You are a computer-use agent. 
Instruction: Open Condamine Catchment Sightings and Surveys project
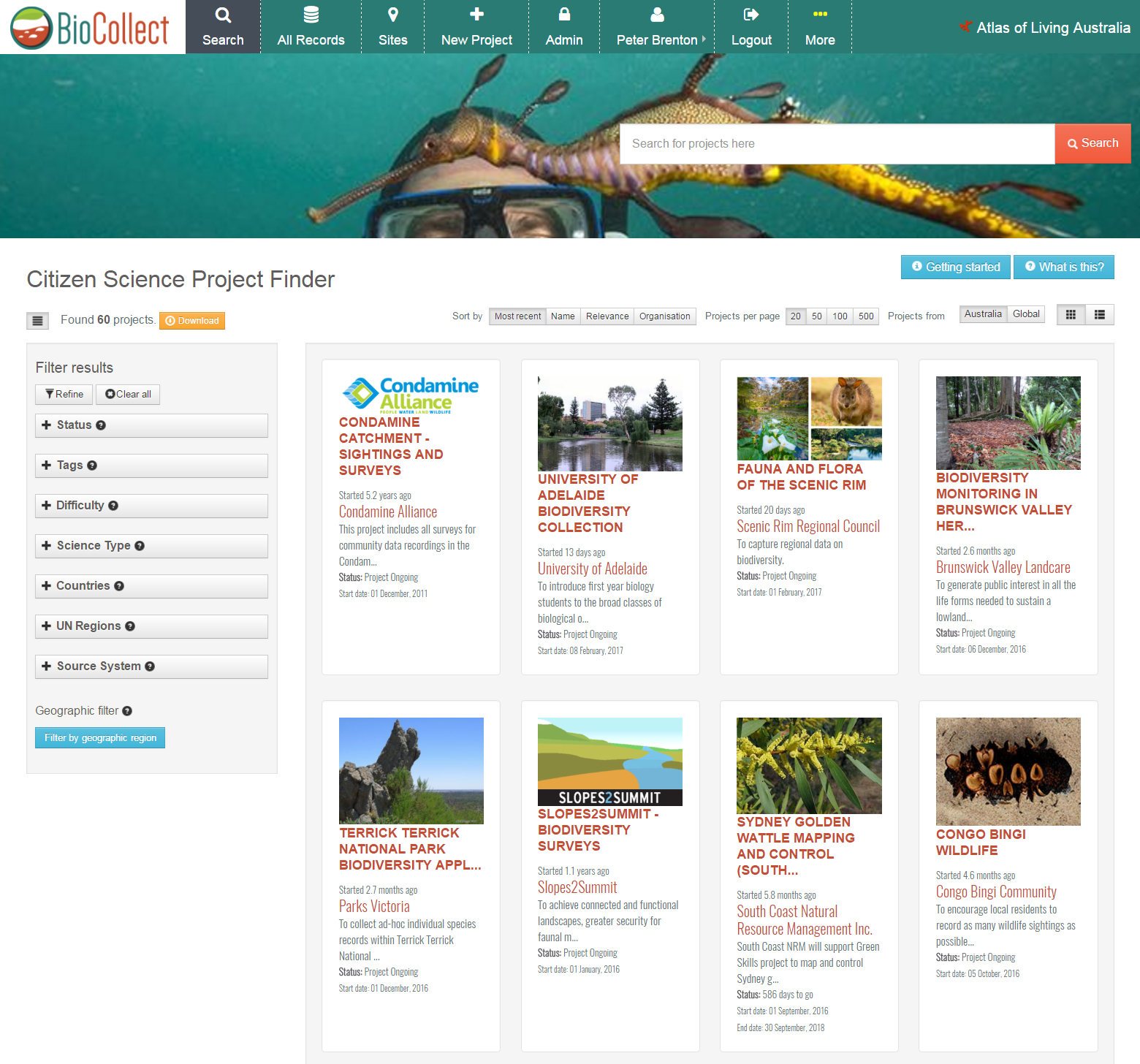[x=391, y=446]
